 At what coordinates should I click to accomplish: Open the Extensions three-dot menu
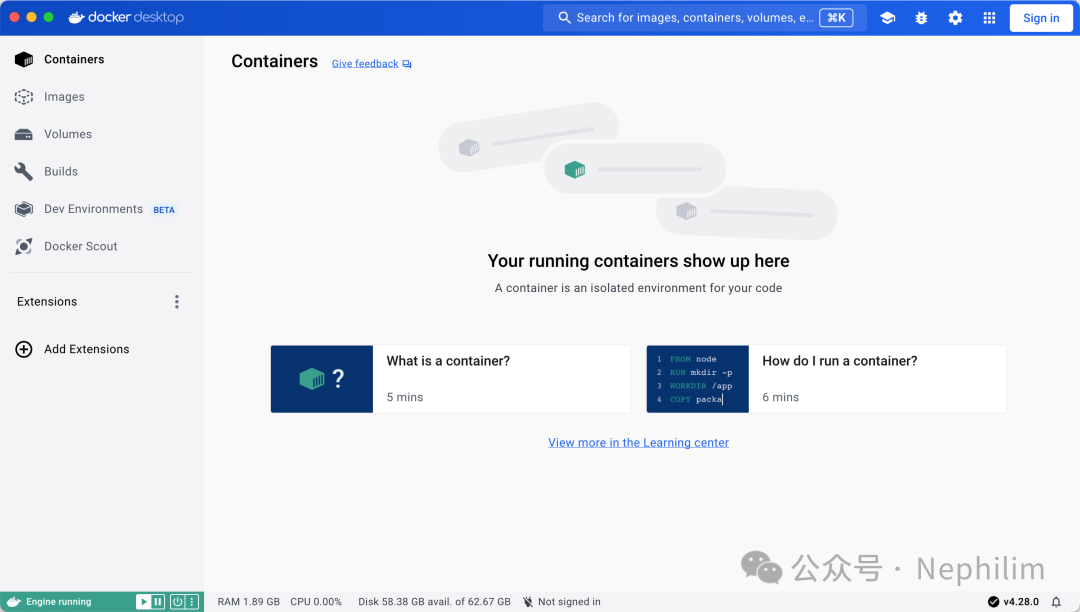click(177, 302)
